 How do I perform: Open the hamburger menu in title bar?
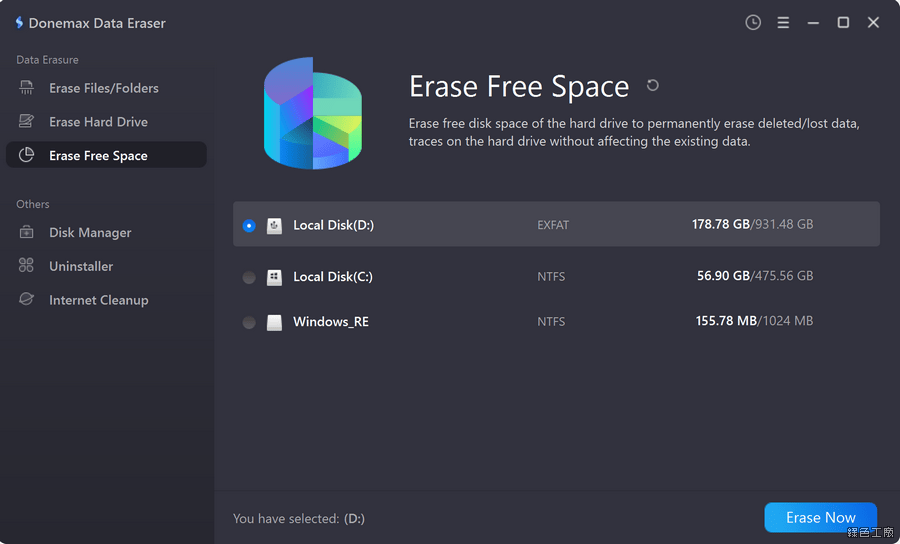783,22
